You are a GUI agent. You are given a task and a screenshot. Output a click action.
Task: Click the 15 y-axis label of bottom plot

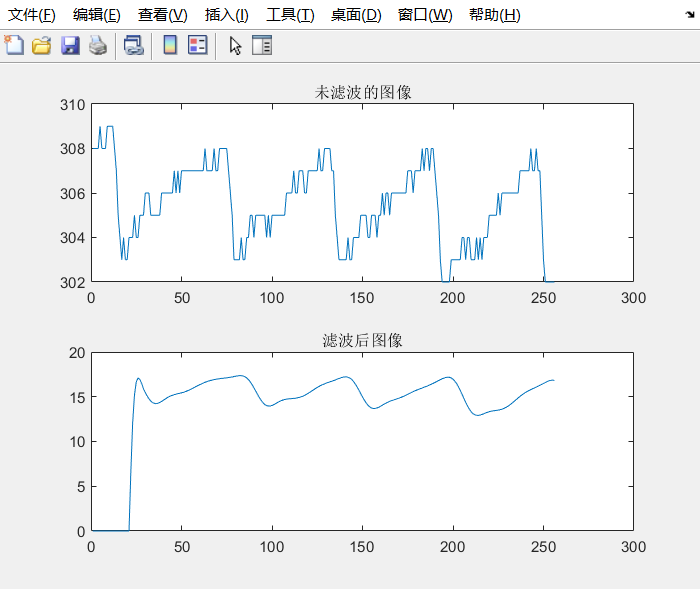click(x=77, y=397)
